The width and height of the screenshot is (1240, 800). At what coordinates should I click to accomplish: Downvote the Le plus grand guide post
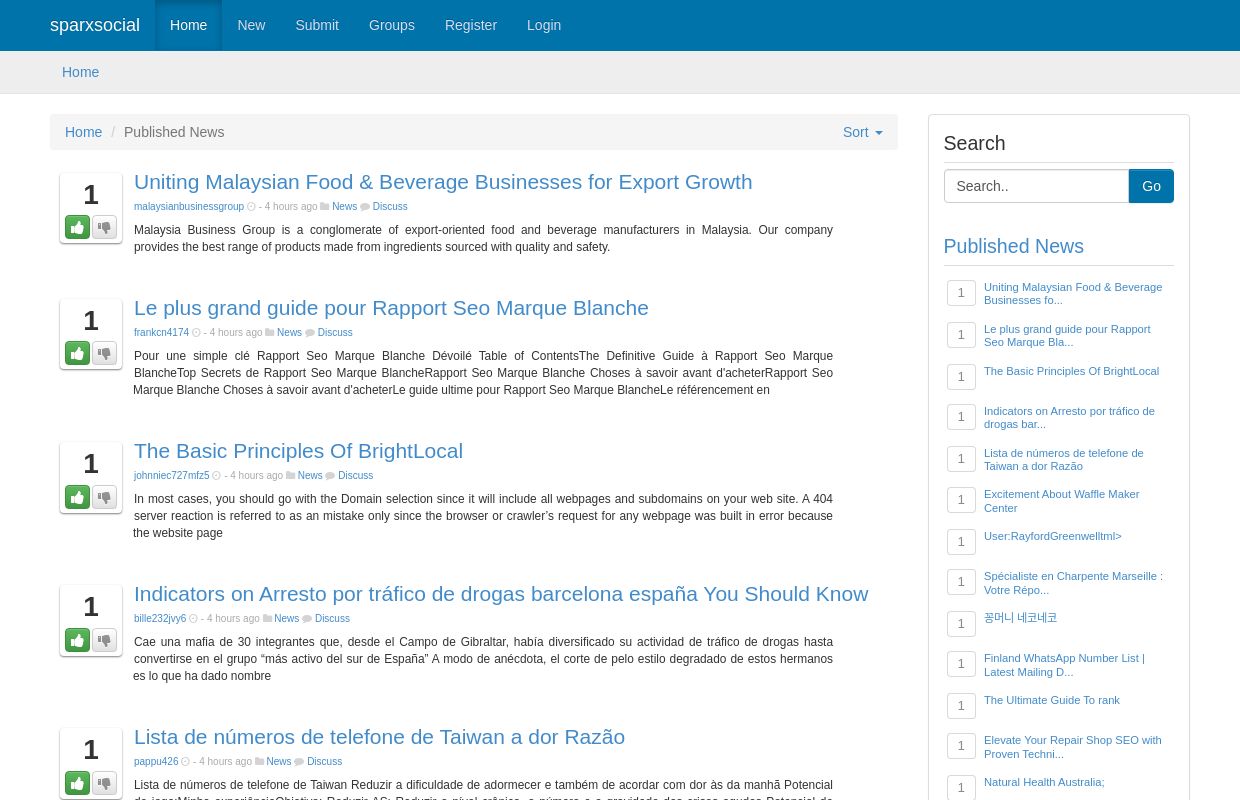105,354
